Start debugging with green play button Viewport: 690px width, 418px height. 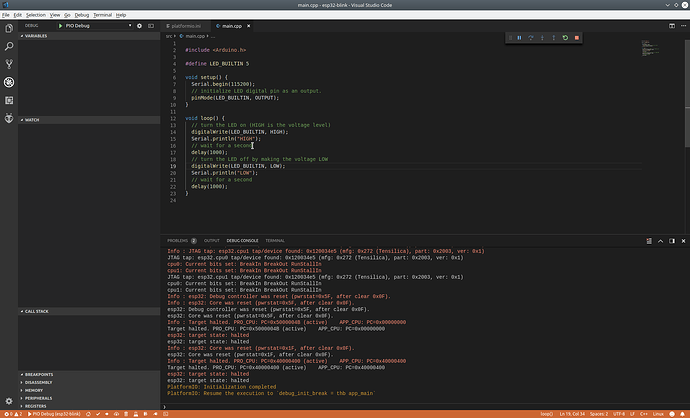pyautogui.click(x=60, y=26)
